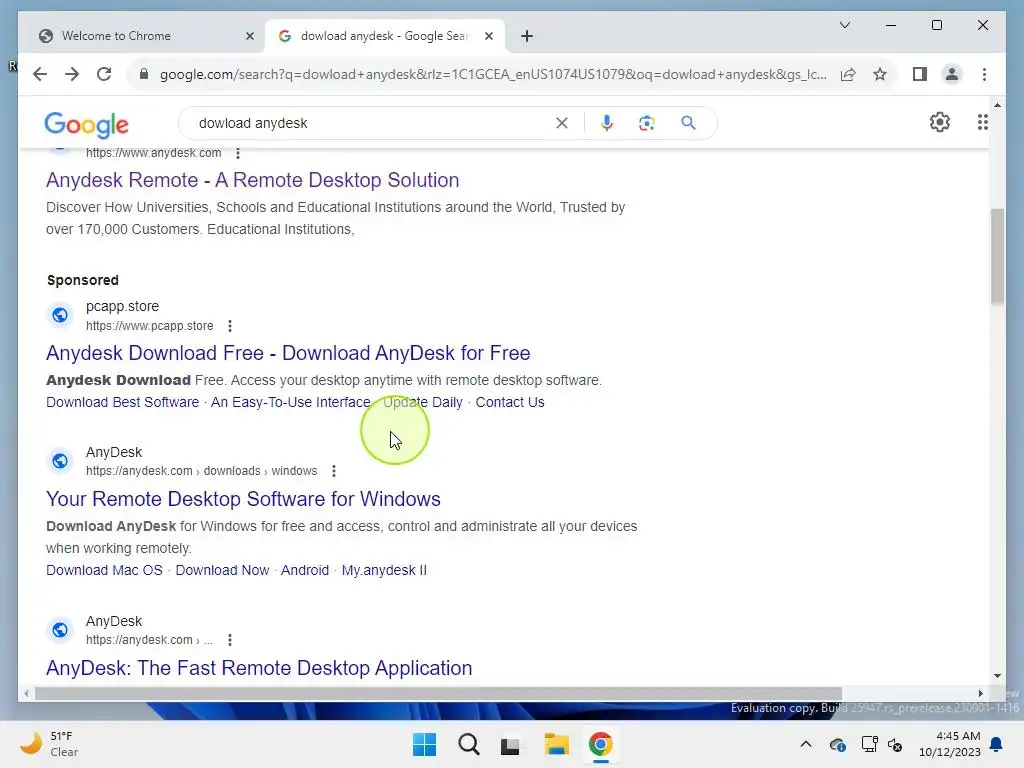Share this page from address bar

[848, 74]
